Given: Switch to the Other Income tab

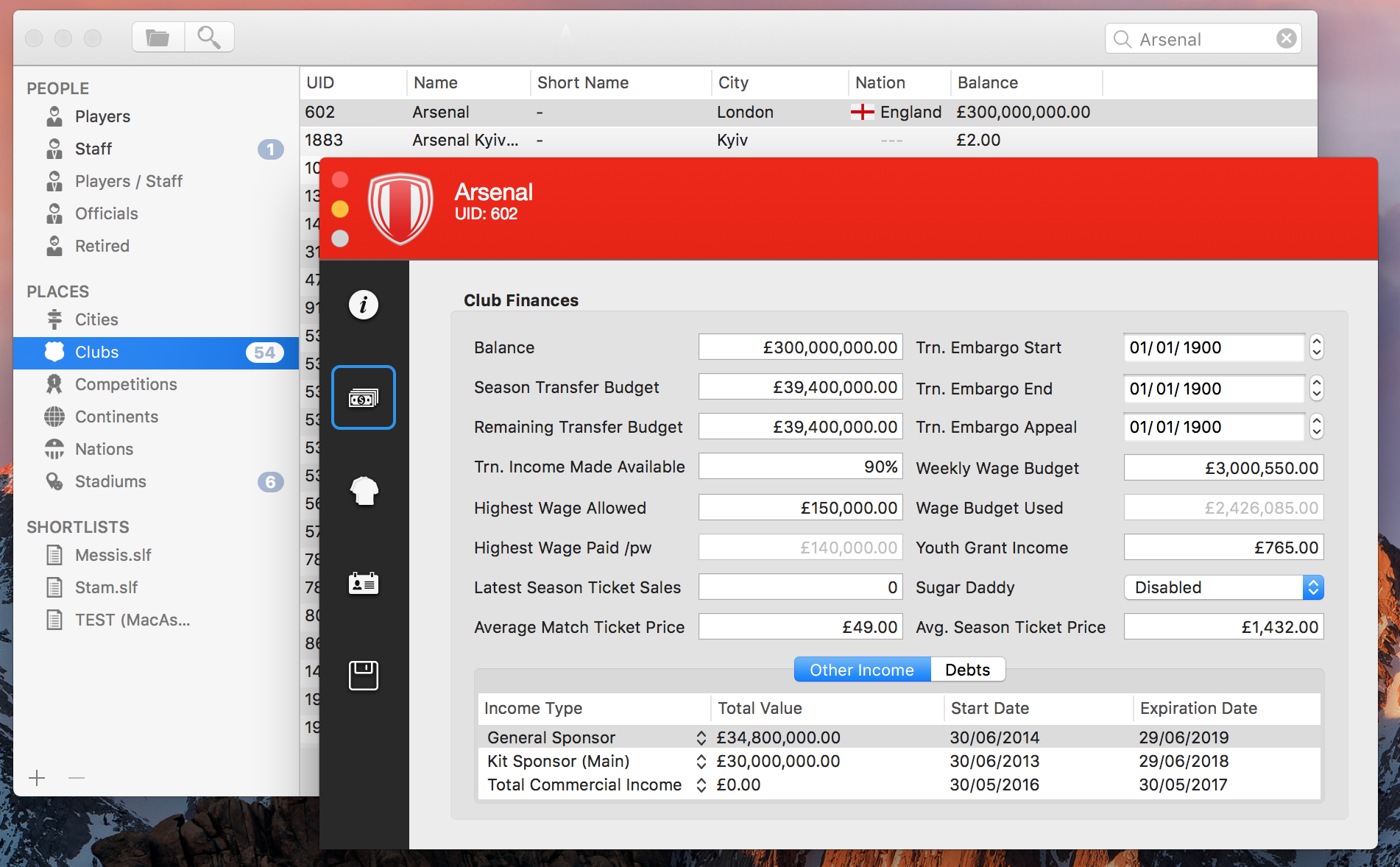Looking at the screenshot, I should coord(862,670).
